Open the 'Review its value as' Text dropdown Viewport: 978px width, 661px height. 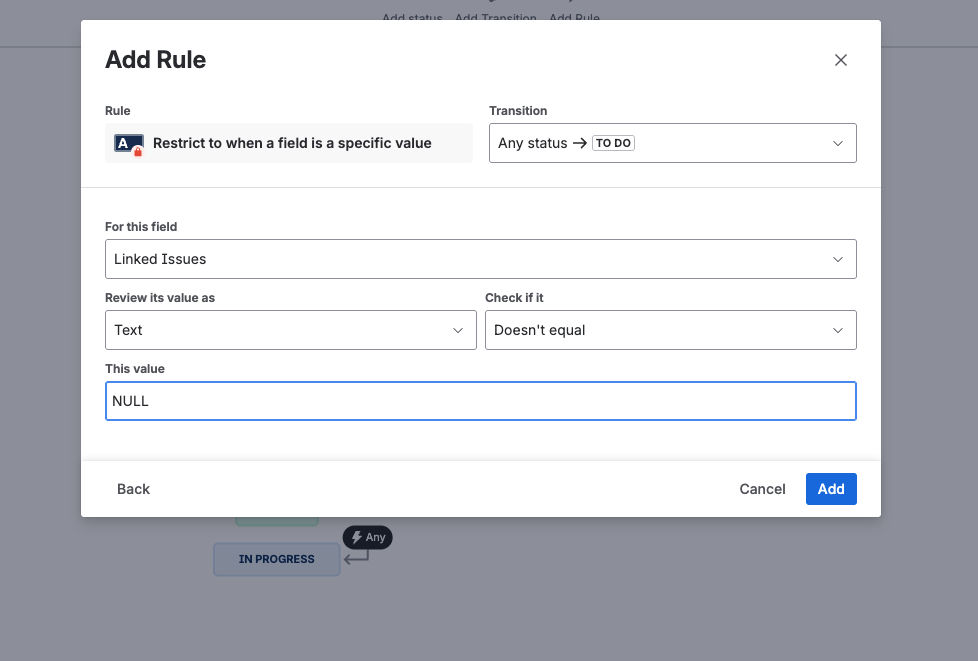point(291,330)
